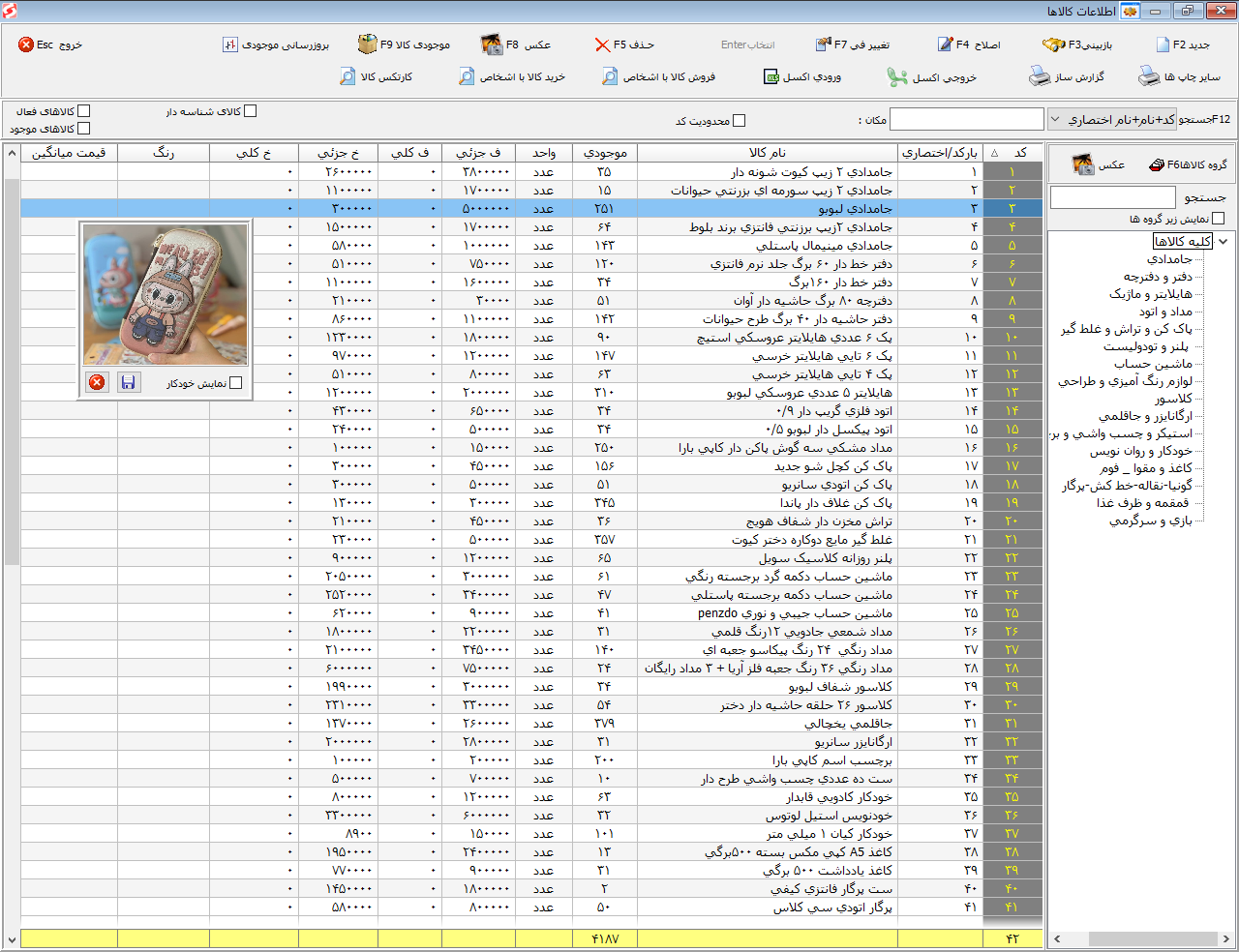Click the انتخاب Enter select button
The height and width of the screenshot is (952, 1239).
747,45
